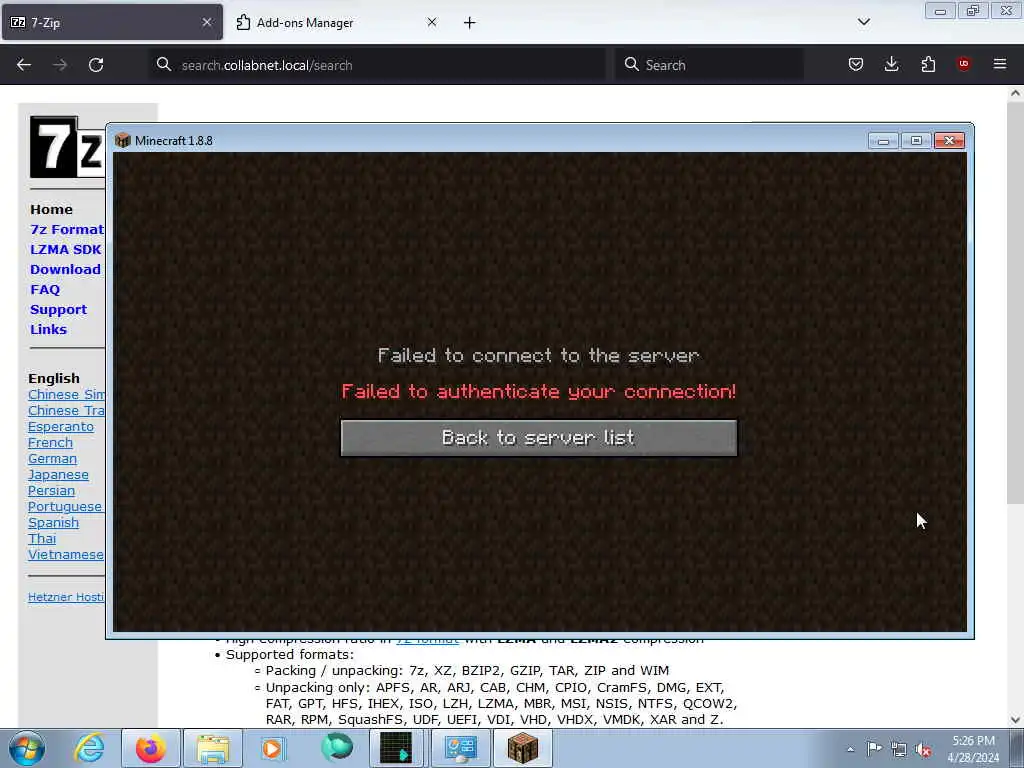Close the 7-Zip tab

207,22
